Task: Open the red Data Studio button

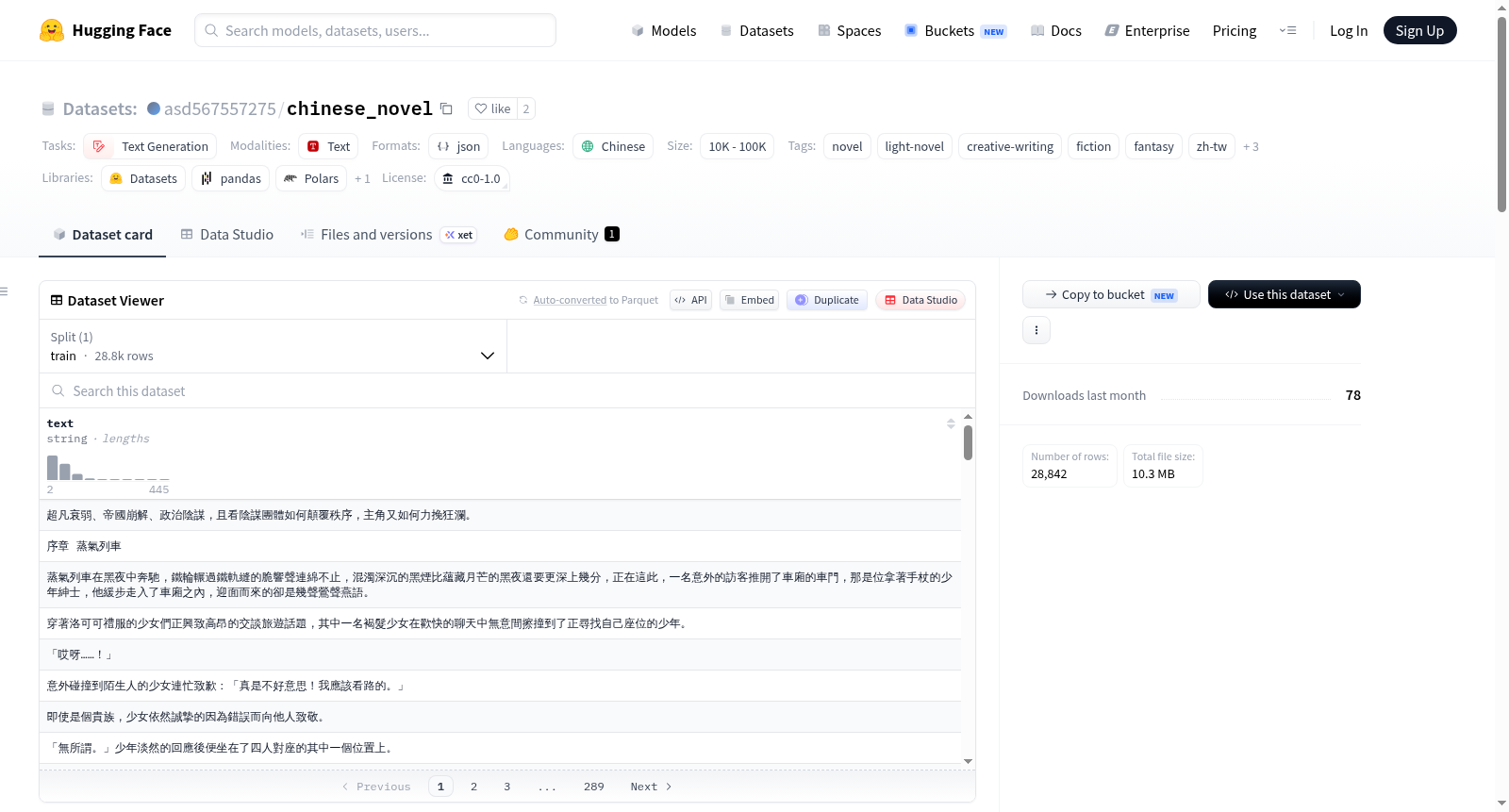Action: tap(920, 300)
